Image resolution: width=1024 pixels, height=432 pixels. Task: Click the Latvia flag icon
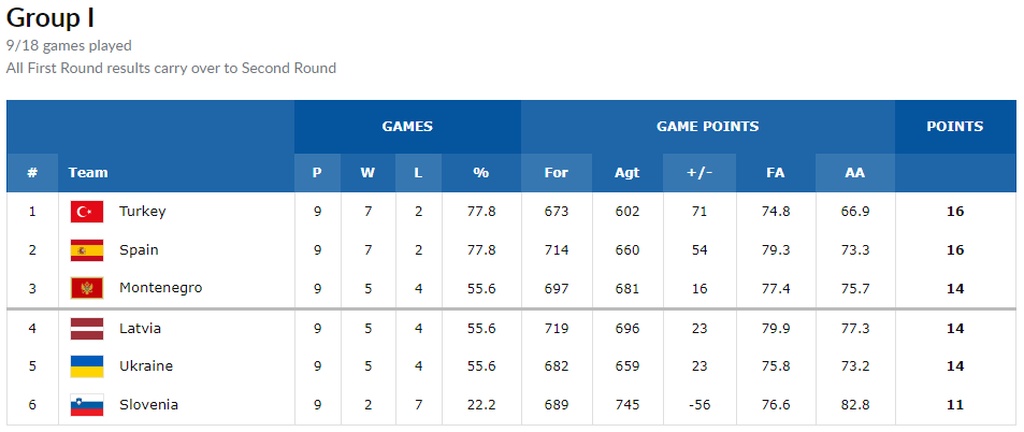pyautogui.click(x=87, y=328)
